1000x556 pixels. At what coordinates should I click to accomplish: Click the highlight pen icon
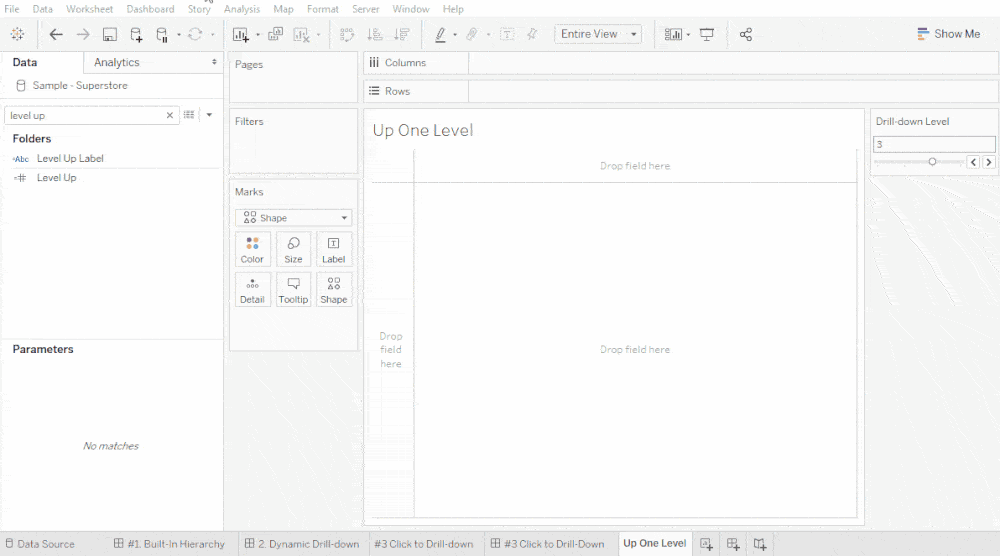(440, 34)
